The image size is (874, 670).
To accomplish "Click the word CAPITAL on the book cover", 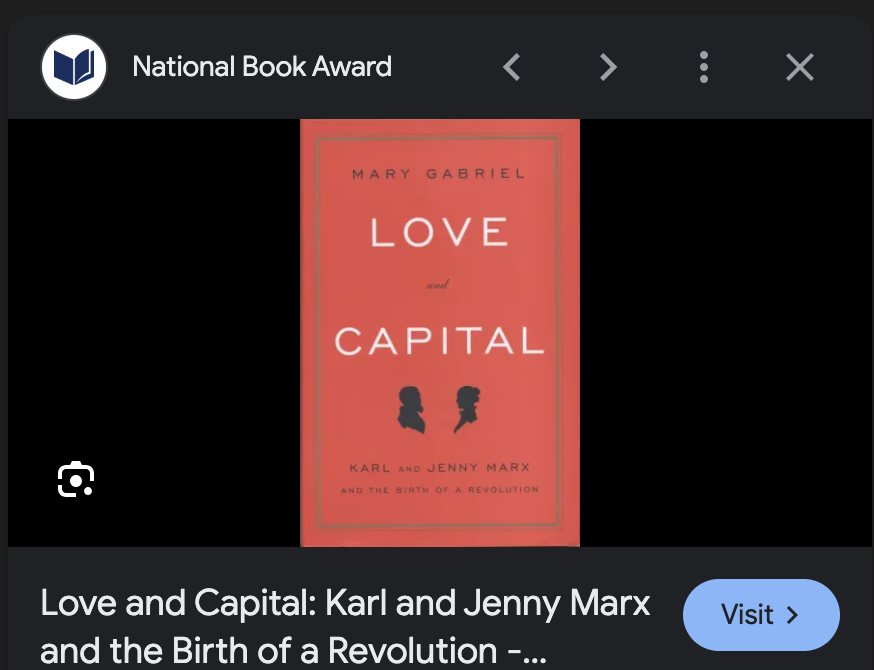I will tap(440, 341).
